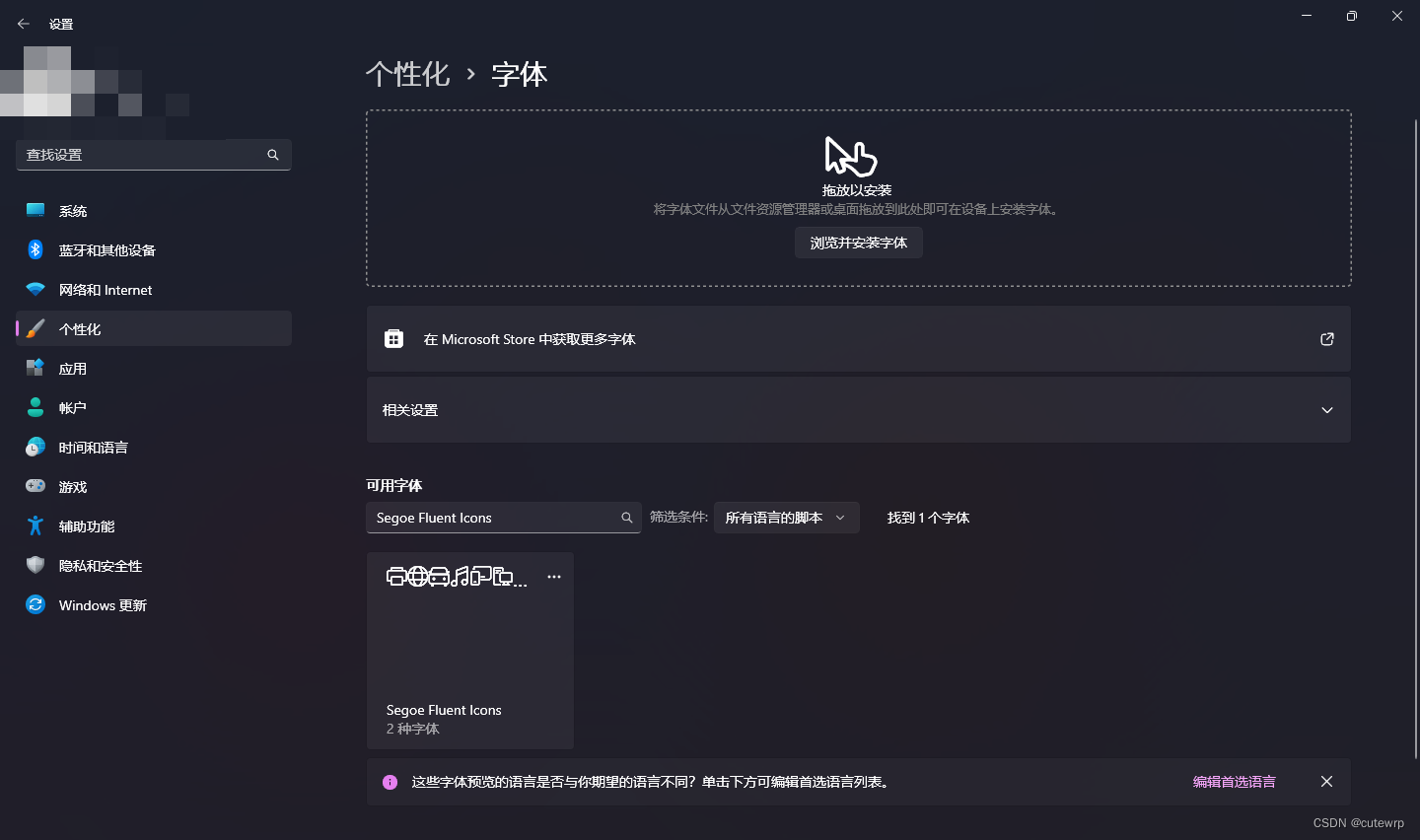Go to Windows 更新 page
The image size is (1420, 840).
154,604
